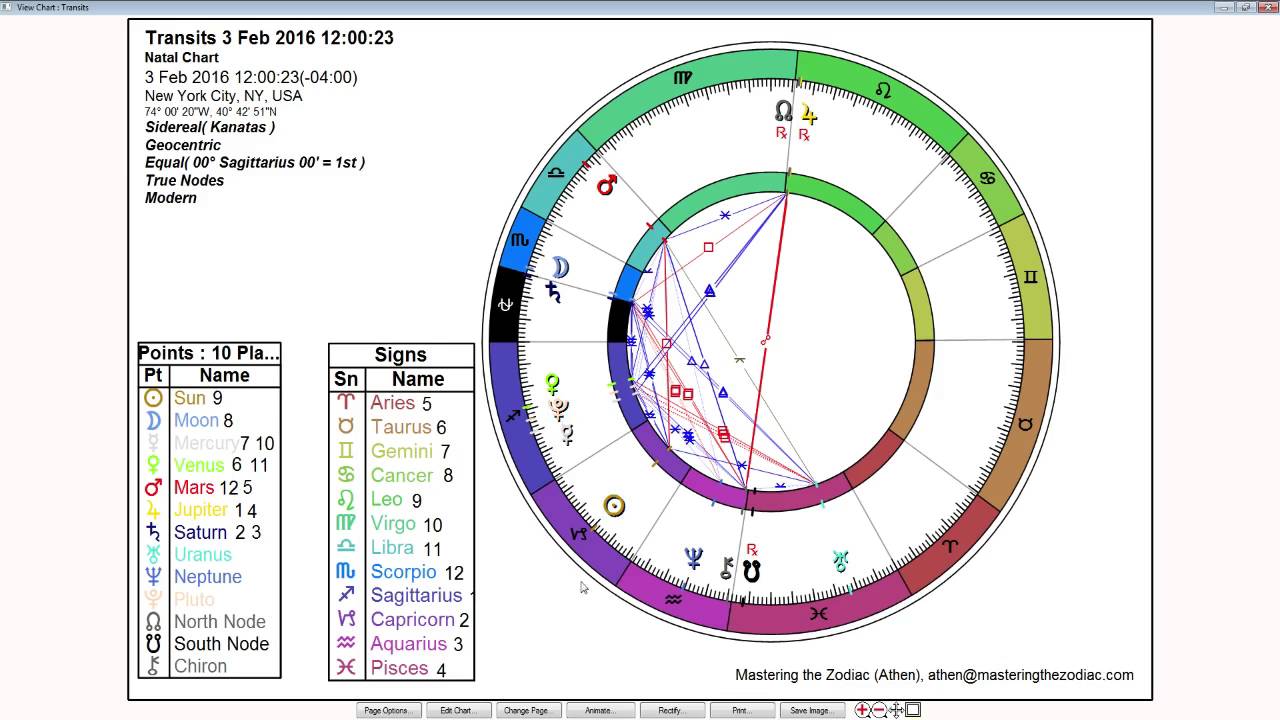Viewport: 1280px width, 720px height.
Task: Click the 'Sidereal( Kanatas )' label
Action: point(210,127)
